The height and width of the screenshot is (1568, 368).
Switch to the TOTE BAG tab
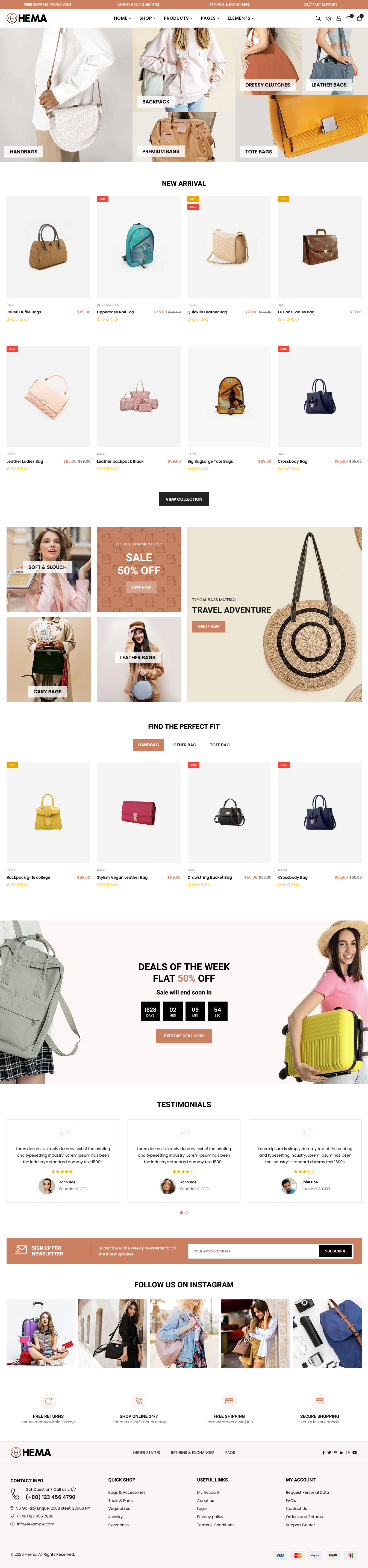click(220, 744)
